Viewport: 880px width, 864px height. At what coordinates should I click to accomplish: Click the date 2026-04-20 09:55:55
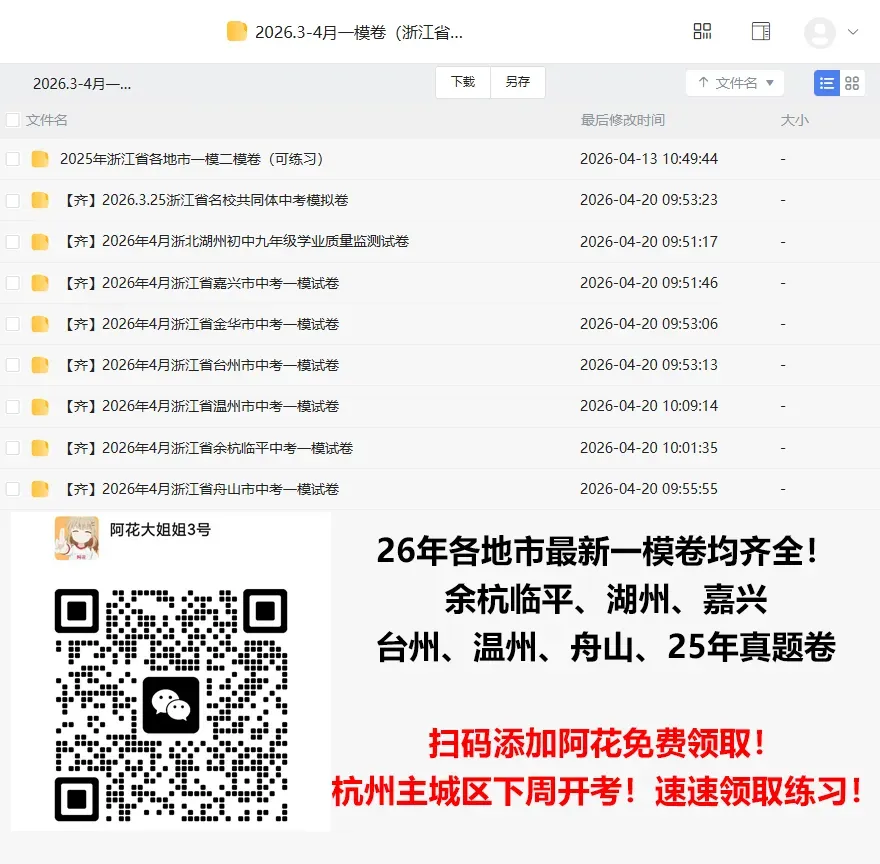point(649,488)
